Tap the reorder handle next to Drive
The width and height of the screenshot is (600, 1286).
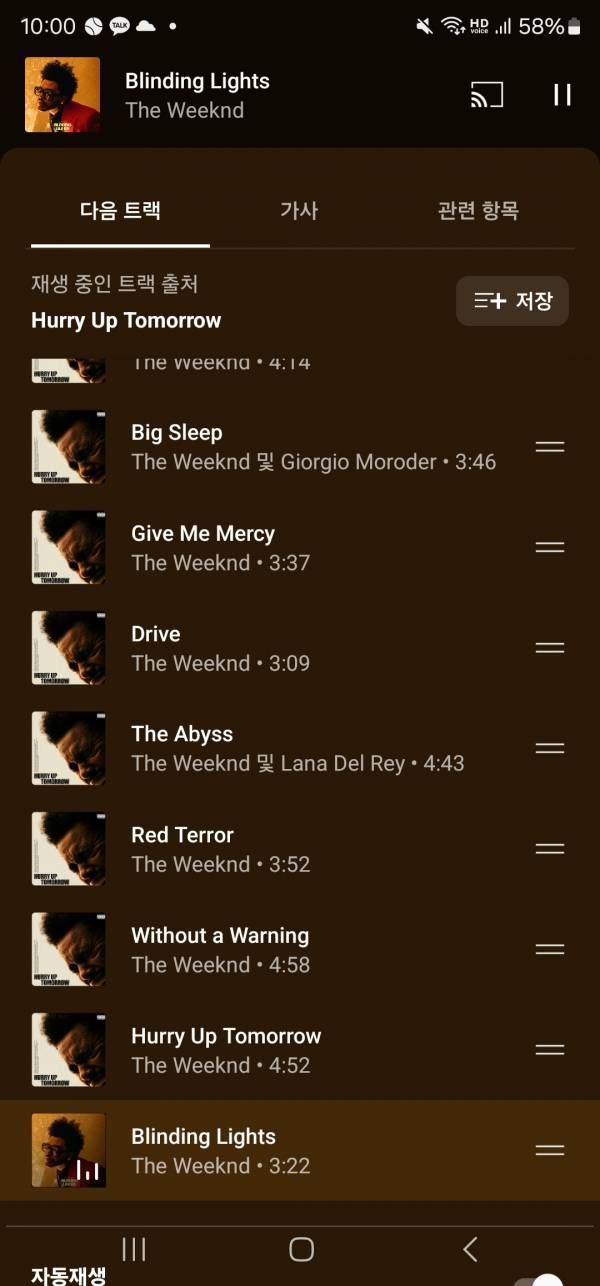(550, 648)
